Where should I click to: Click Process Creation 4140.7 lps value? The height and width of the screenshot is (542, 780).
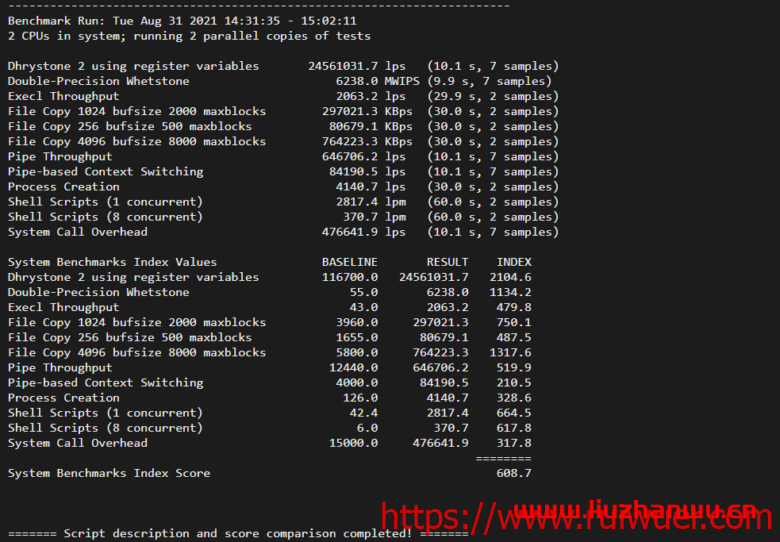(371, 187)
